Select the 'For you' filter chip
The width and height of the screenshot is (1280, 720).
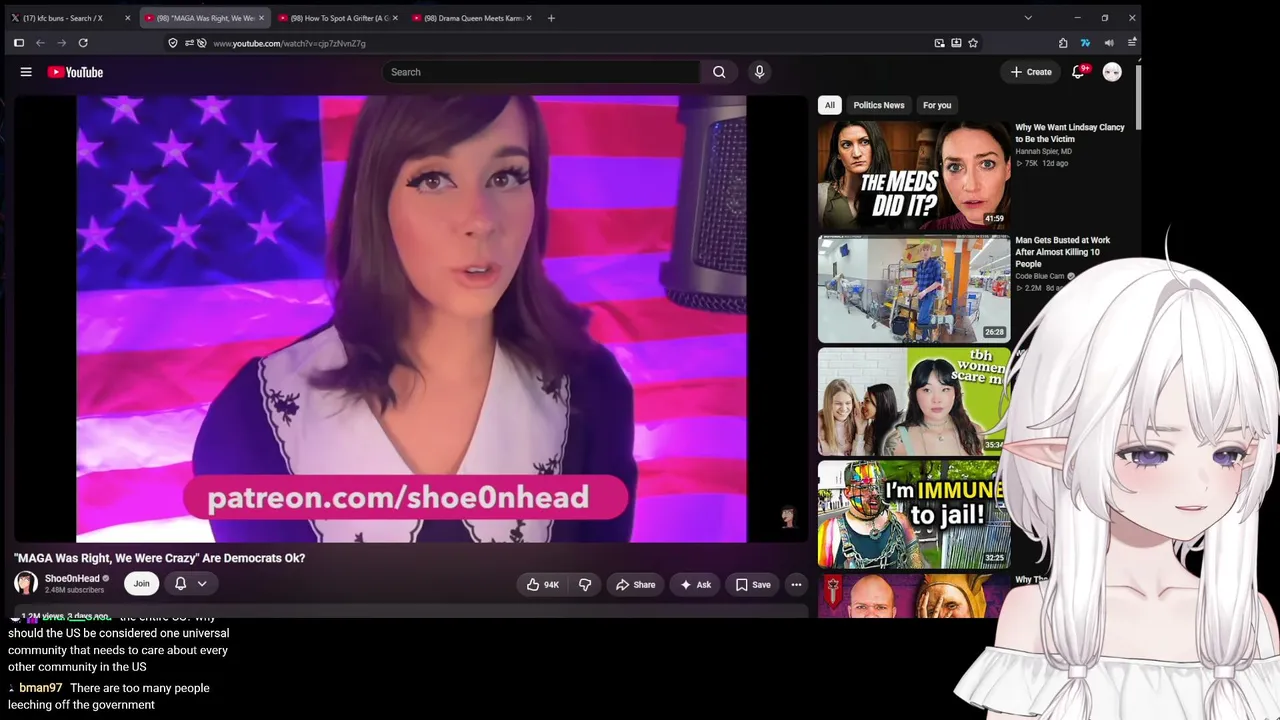click(937, 105)
